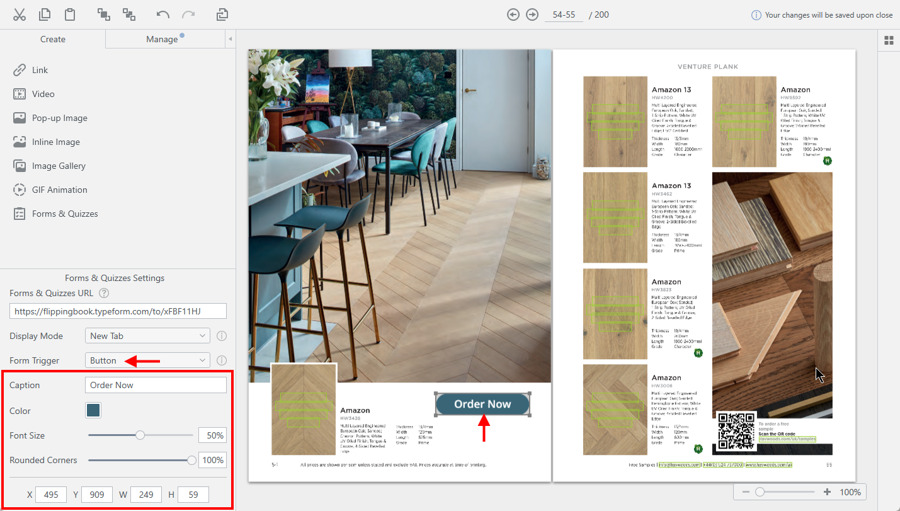Click the Bring to front icon
This screenshot has width=900, height=511.
103,14
